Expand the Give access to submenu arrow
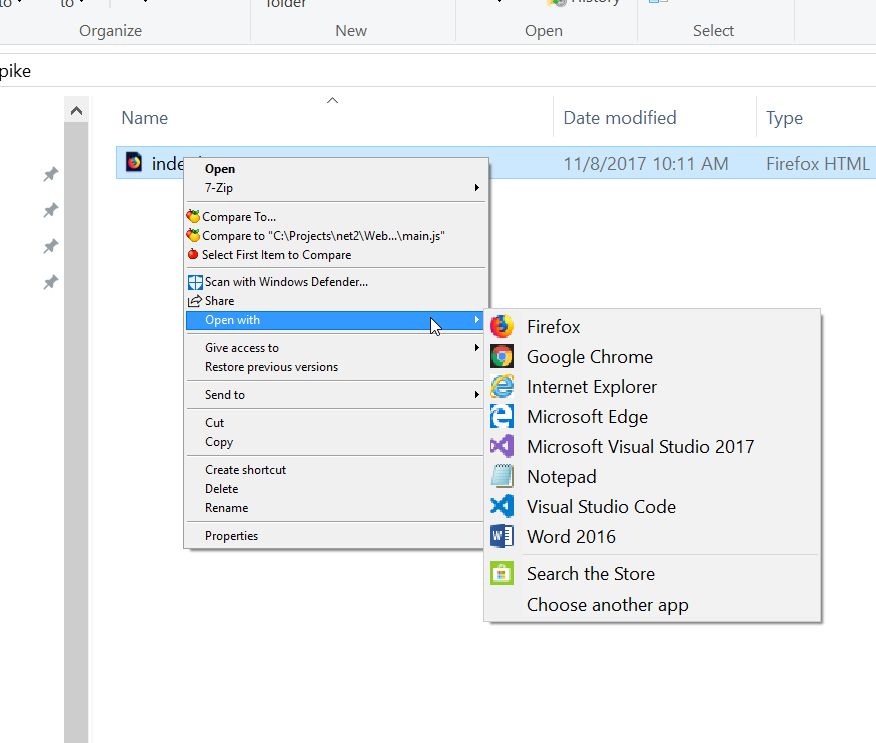 pyautogui.click(x=477, y=347)
